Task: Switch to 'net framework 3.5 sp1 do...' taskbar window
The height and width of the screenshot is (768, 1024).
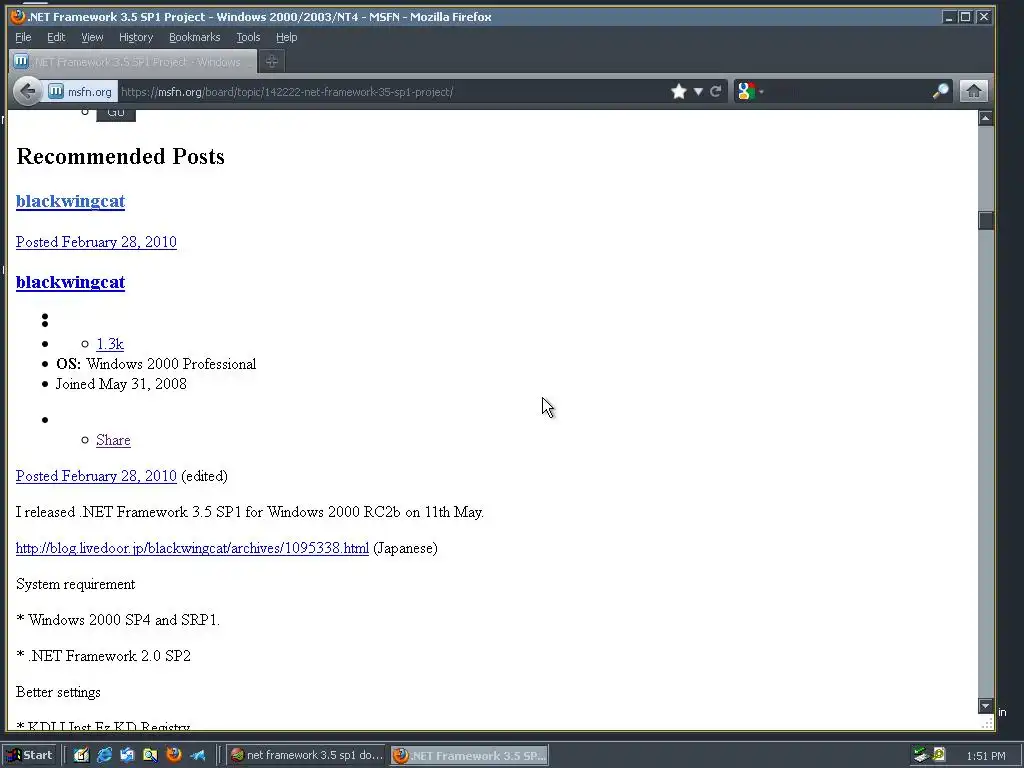Action: tap(307, 755)
